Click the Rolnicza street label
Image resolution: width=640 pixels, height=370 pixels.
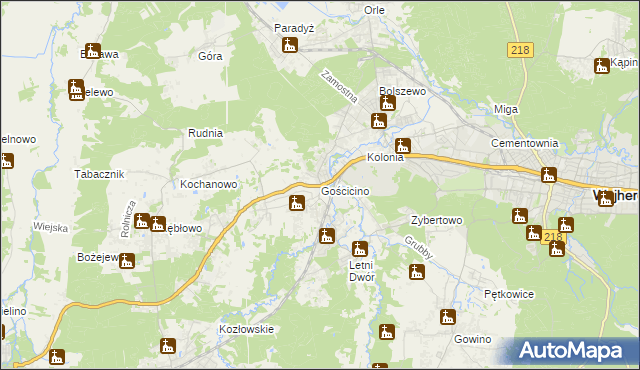[x=128, y=219]
